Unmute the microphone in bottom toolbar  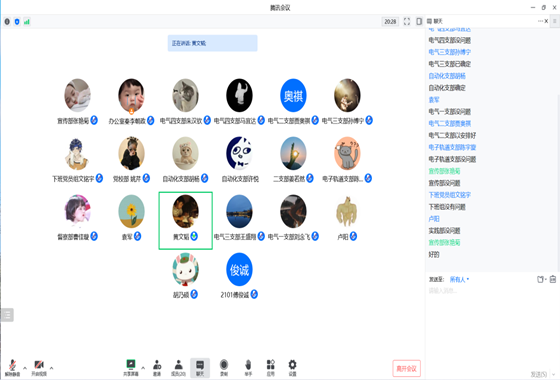[12, 368]
